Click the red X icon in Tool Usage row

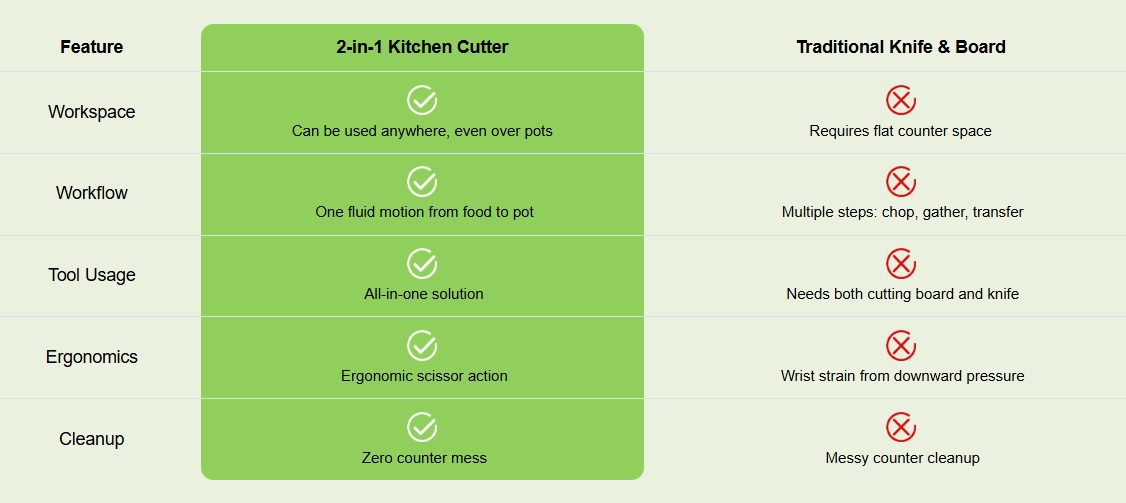901,264
